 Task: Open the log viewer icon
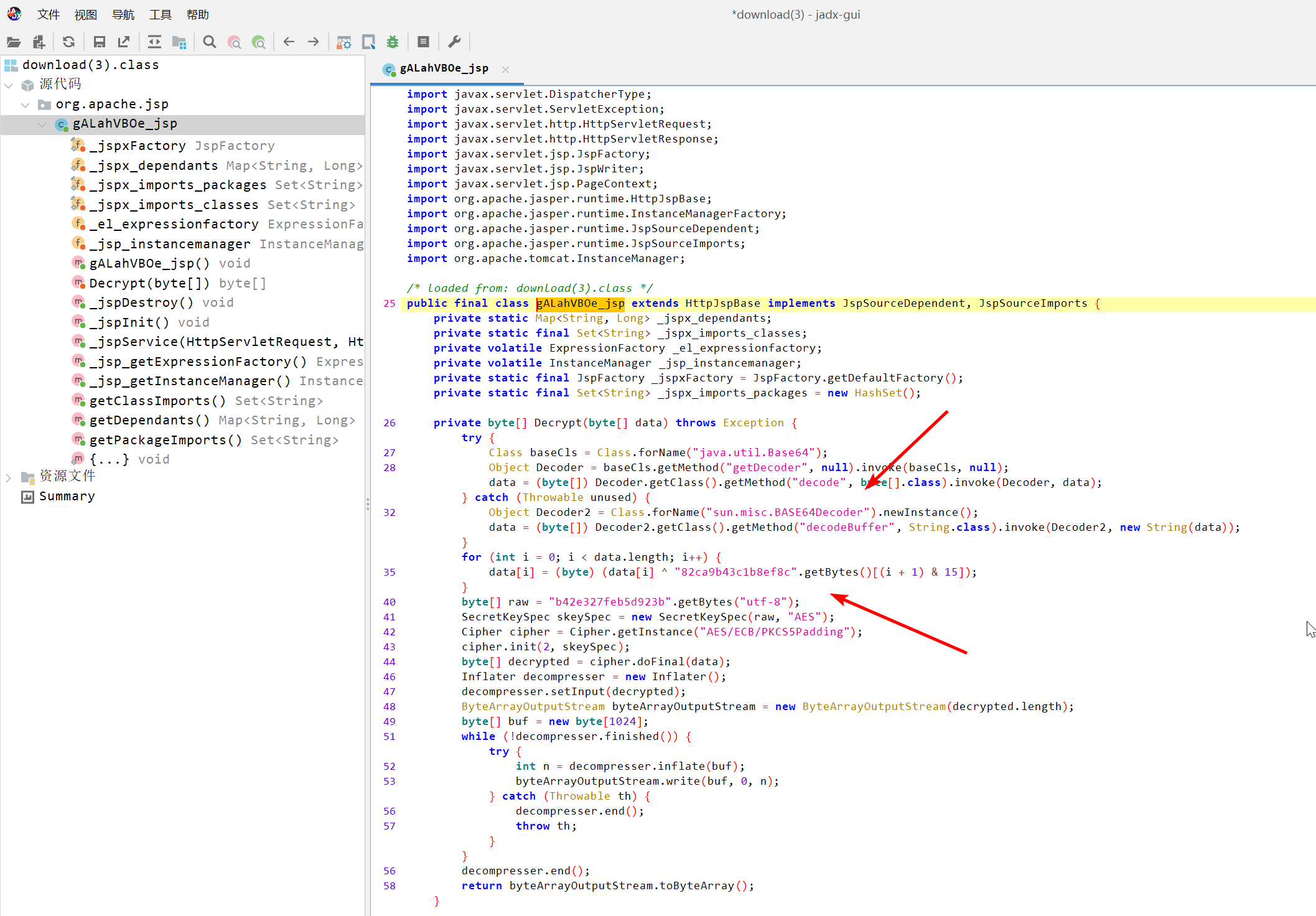(423, 42)
